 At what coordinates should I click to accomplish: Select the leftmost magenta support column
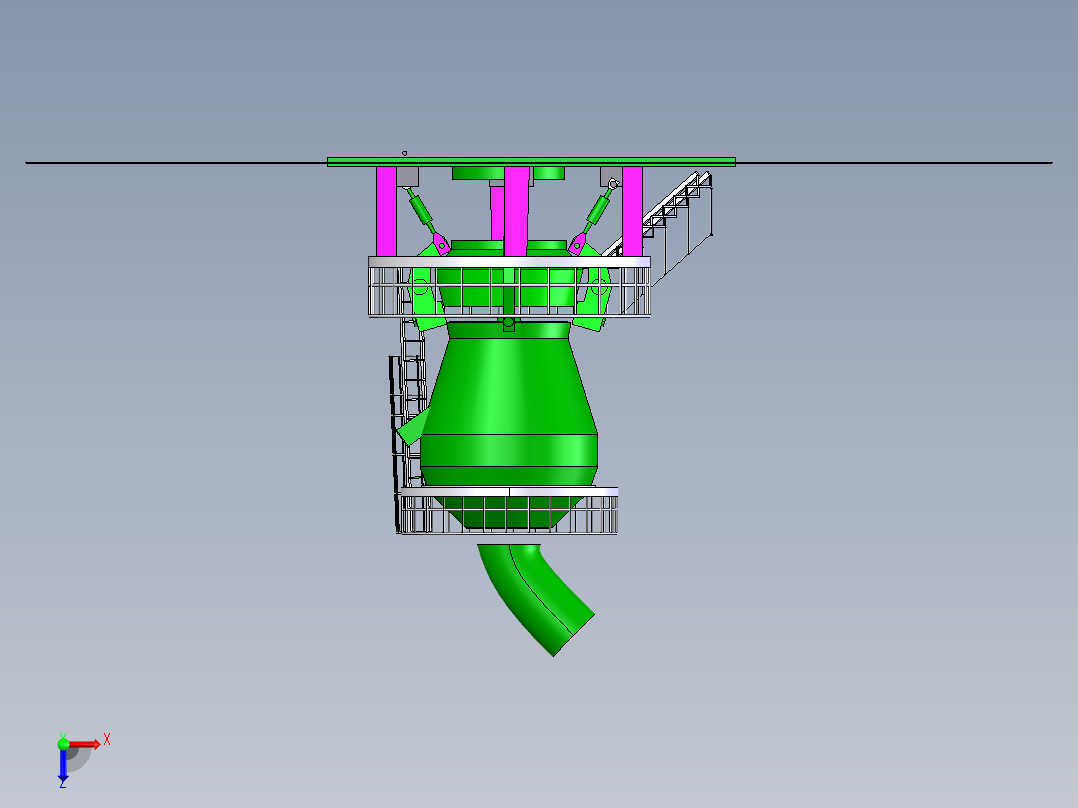pos(386,211)
